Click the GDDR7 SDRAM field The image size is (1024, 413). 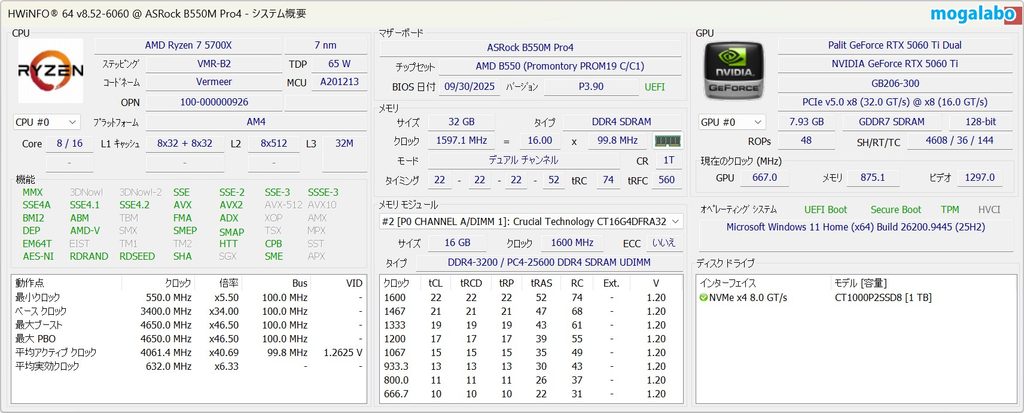click(x=891, y=122)
